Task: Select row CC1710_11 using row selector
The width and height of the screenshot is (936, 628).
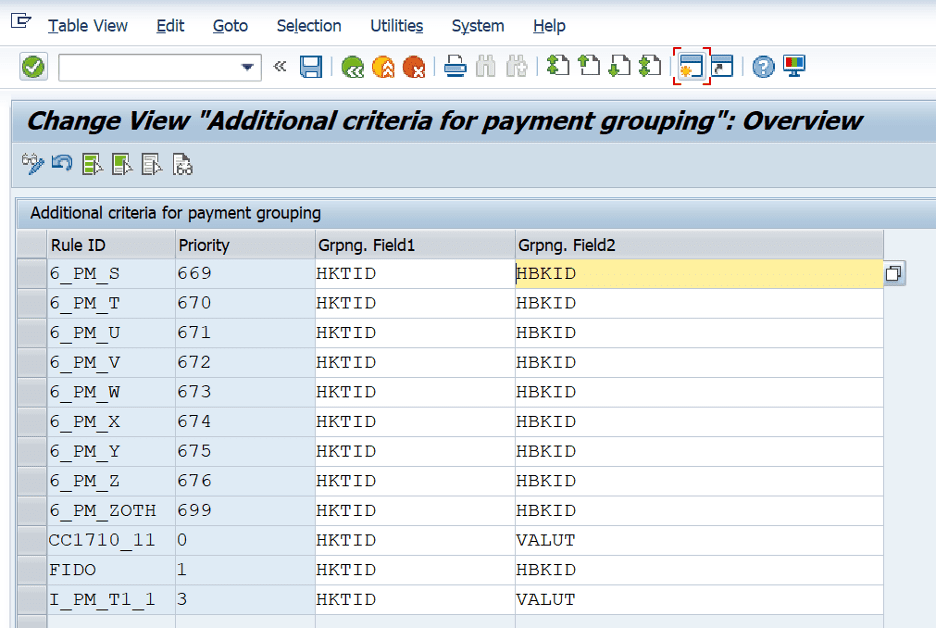Action: (32, 540)
